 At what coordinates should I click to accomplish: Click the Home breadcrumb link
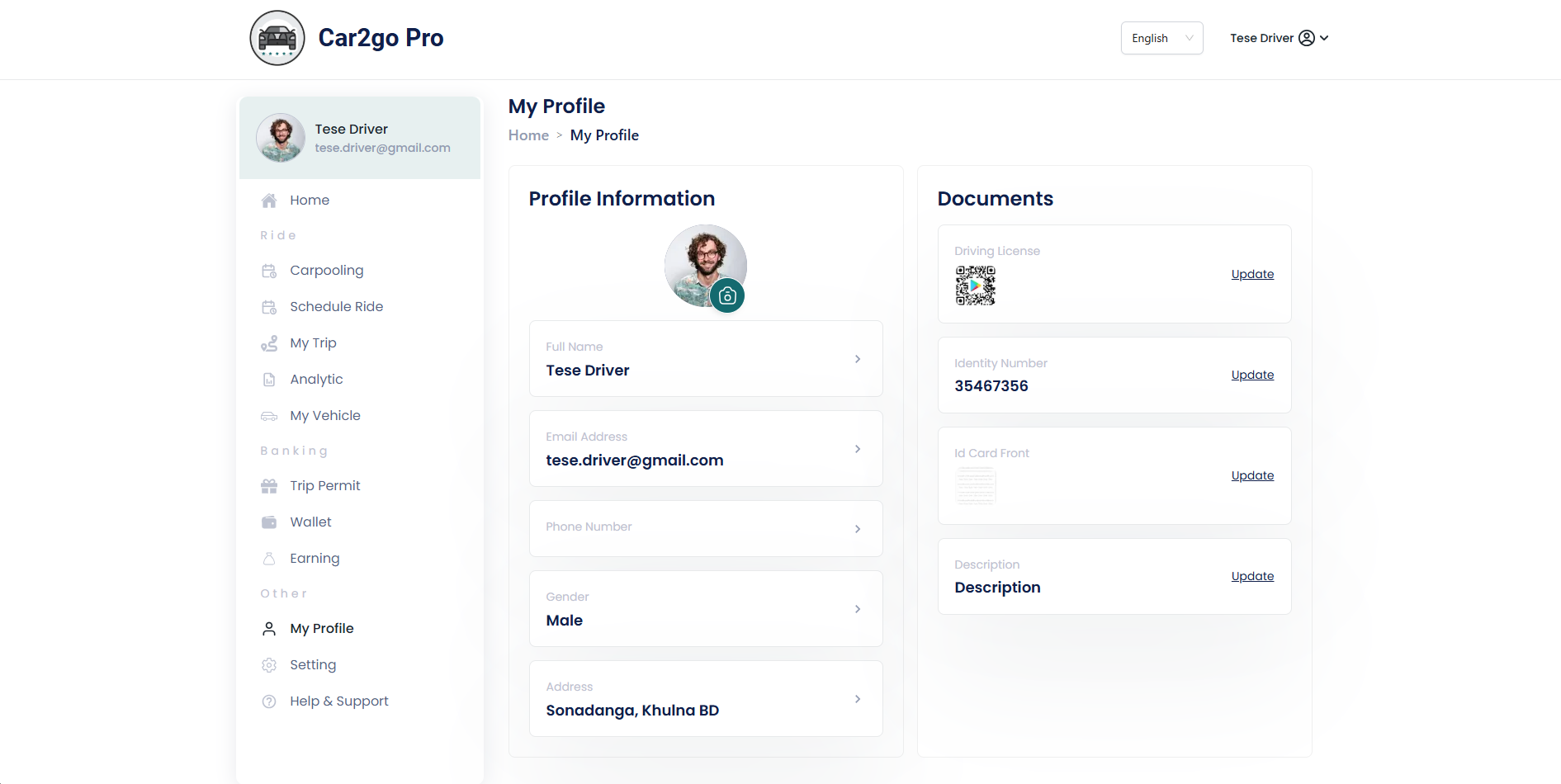(528, 135)
